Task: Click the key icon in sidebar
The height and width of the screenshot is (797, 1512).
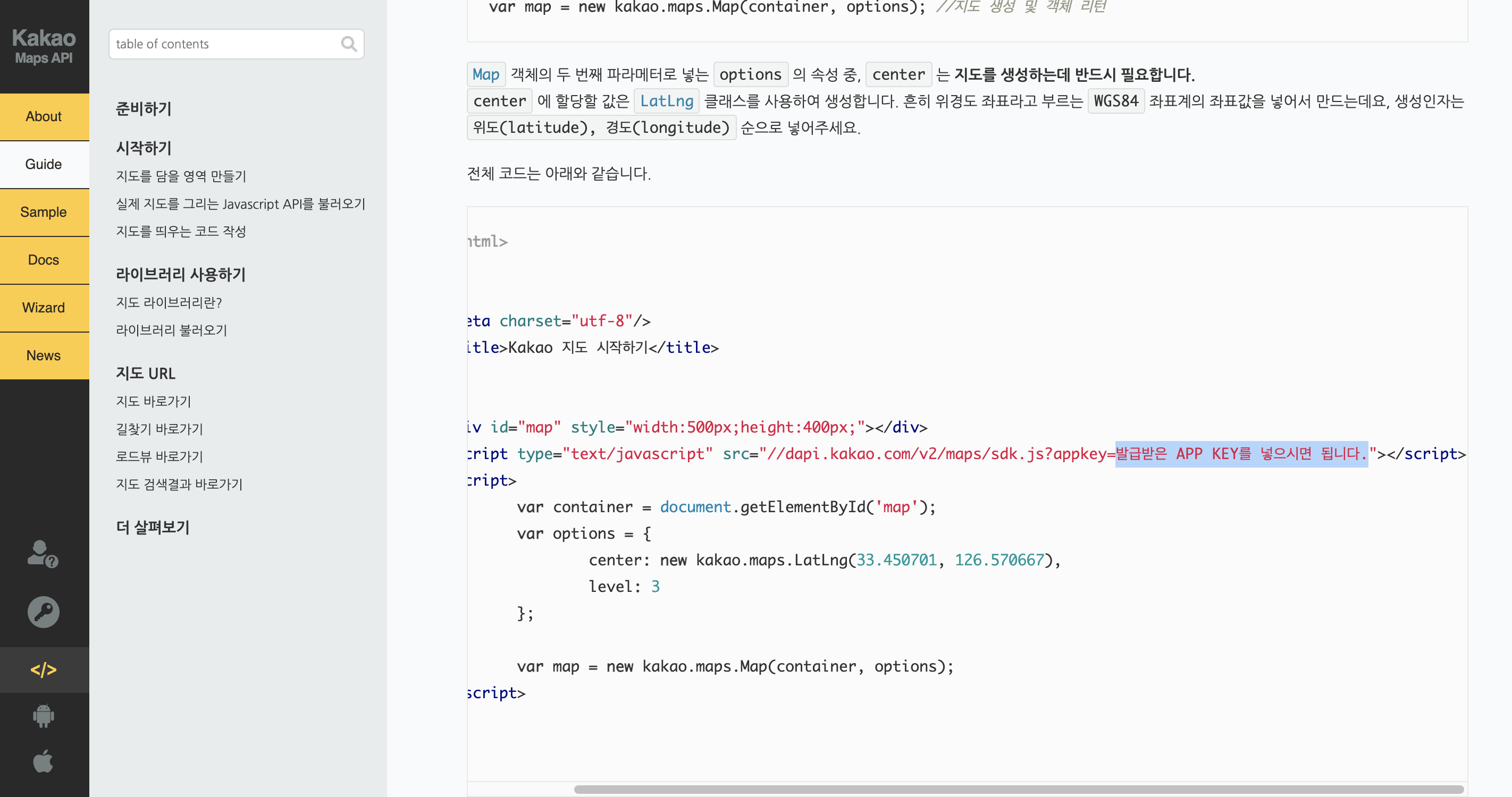Action: pos(44,612)
